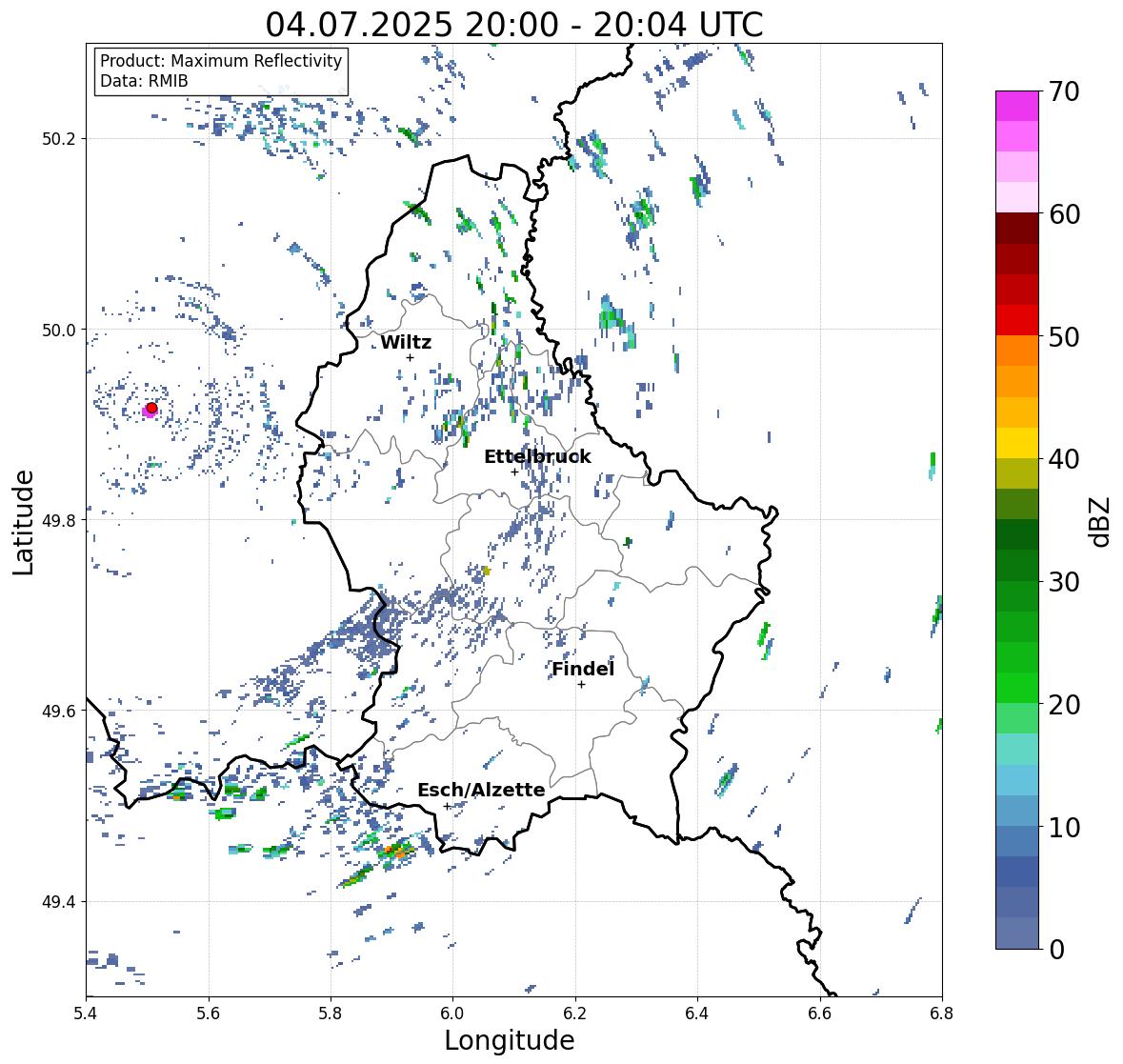This screenshot has height=1064, width=1123.
Task: Click the longitude tick label 5.6
Action: 209,1013
